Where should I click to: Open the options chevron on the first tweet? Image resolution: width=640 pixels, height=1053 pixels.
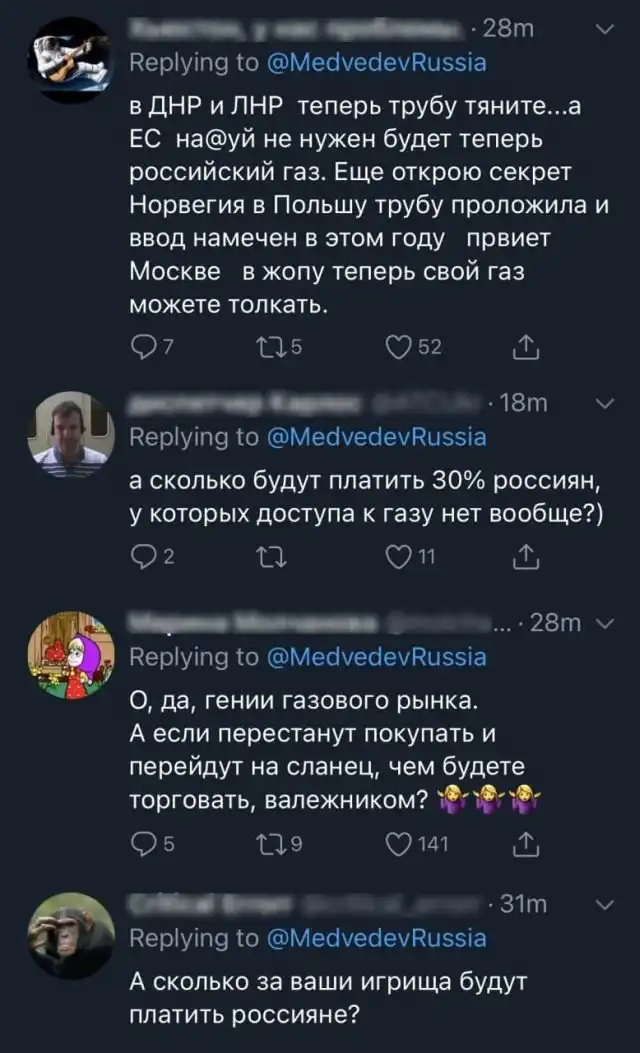603,30
